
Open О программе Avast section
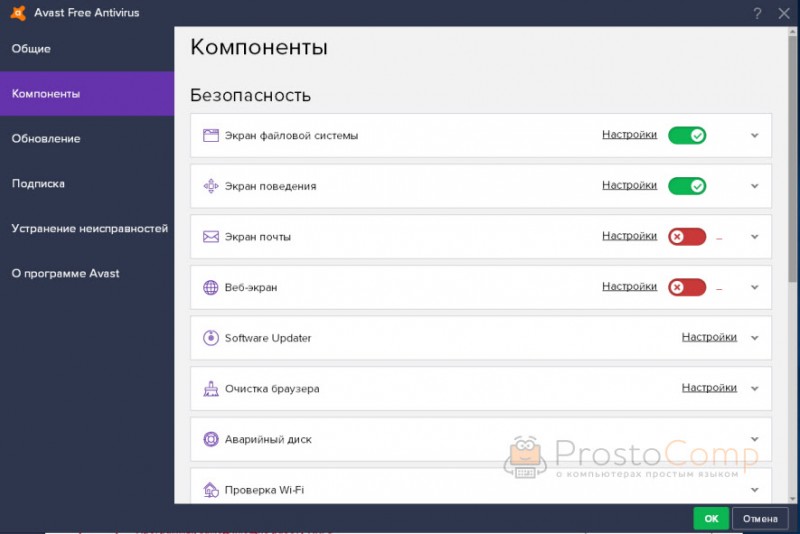(x=87, y=273)
